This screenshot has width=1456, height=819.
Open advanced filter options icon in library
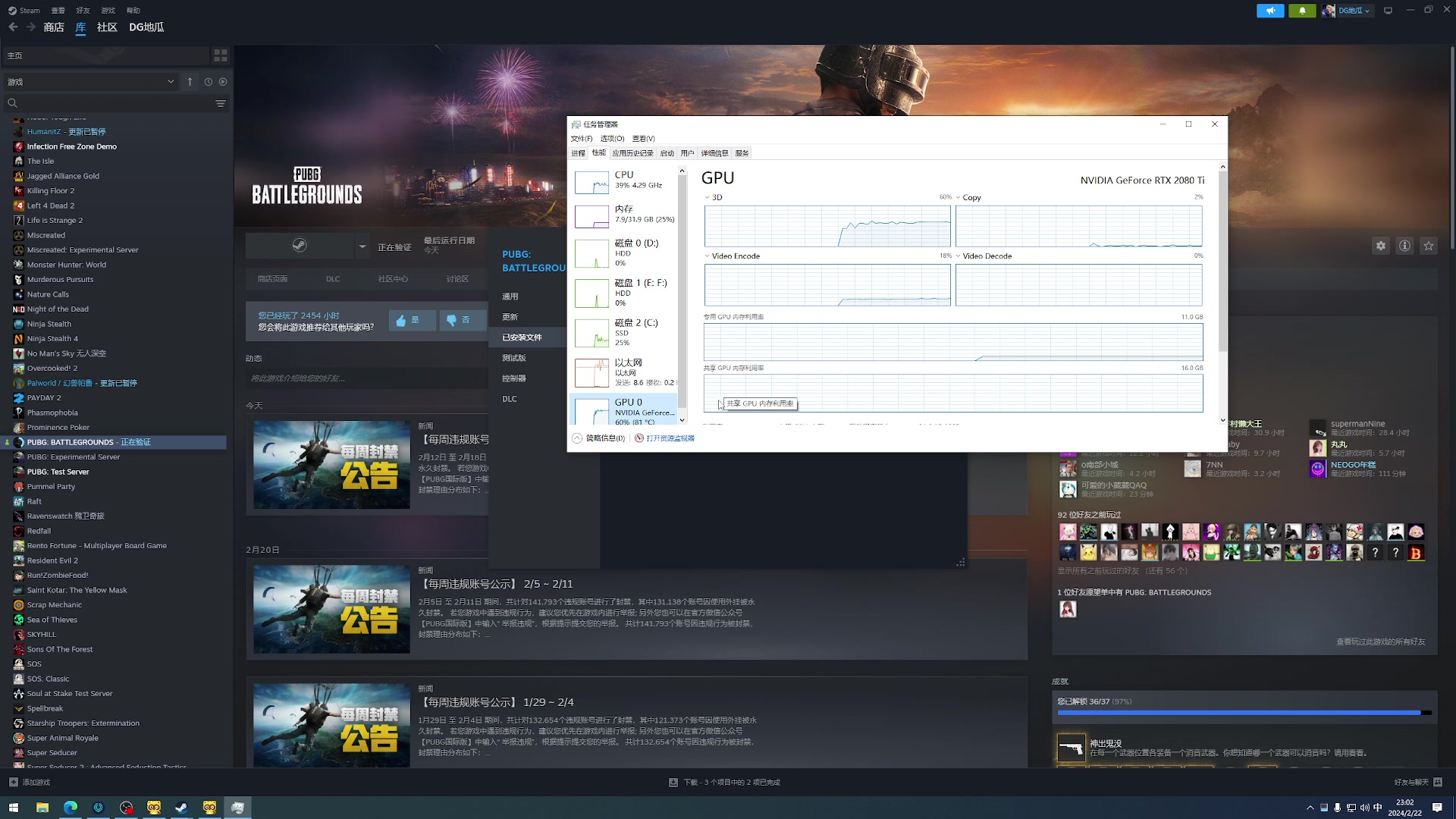tap(221, 103)
